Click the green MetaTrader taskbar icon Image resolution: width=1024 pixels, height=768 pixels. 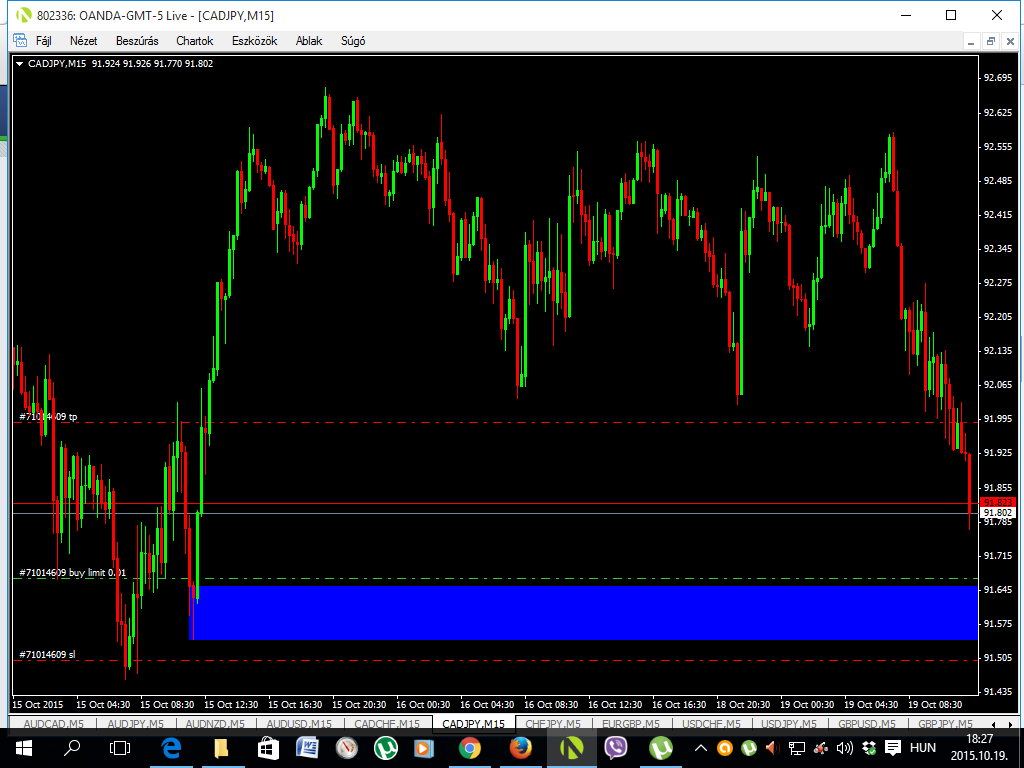[x=571, y=747]
